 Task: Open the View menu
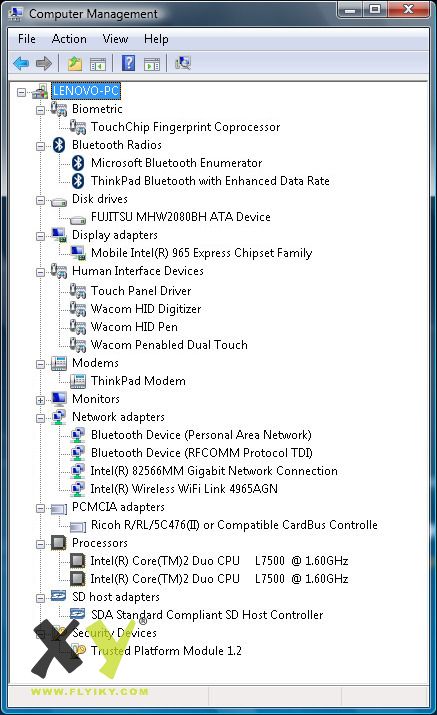(x=115, y=39)
